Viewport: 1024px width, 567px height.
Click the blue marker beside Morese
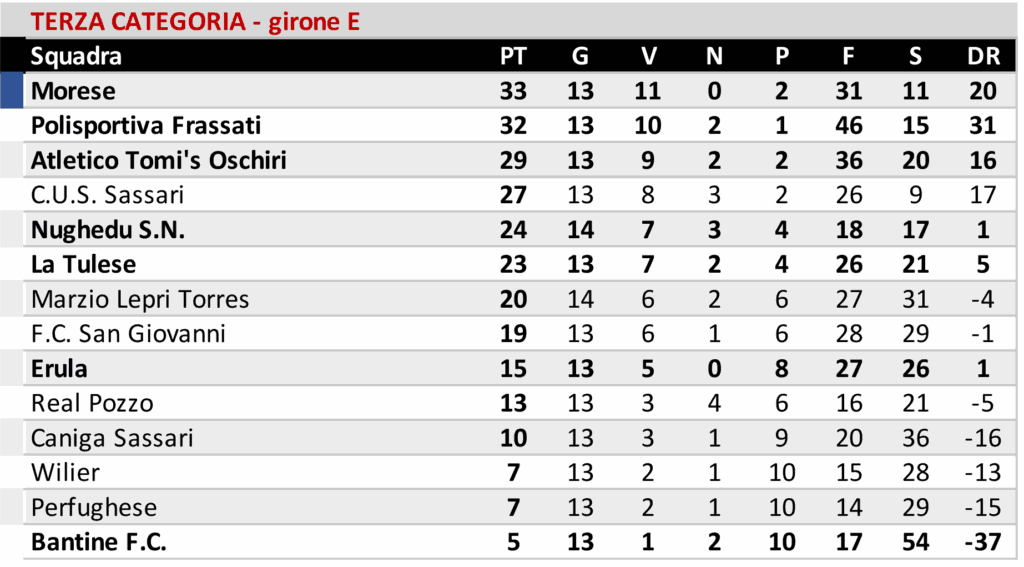(11, 91)
